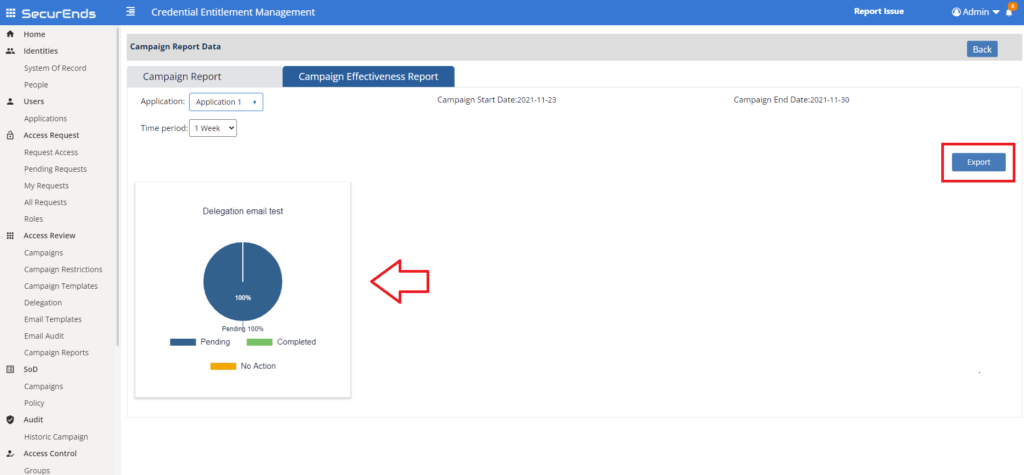This screenshot has height=475, width=1024.
Task: Click the Campaign Report Data heading
Action: 176,47
